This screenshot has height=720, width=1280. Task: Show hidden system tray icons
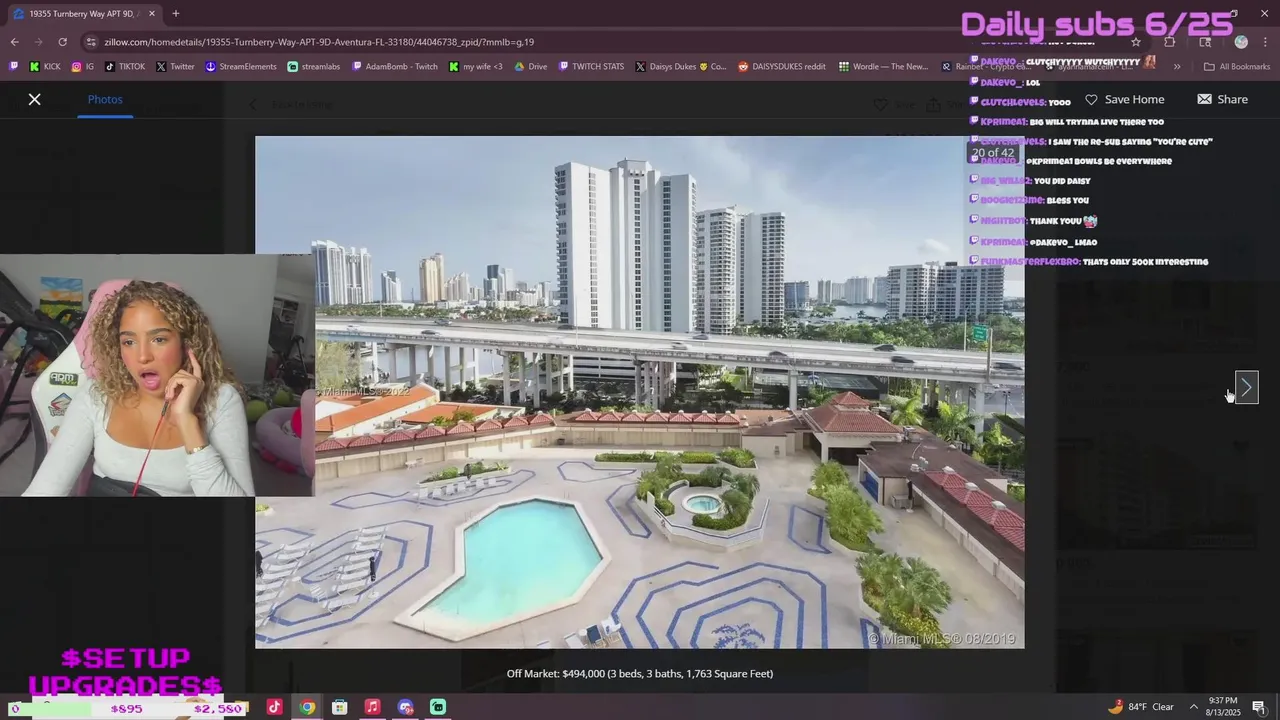(x=1193, y=707)
